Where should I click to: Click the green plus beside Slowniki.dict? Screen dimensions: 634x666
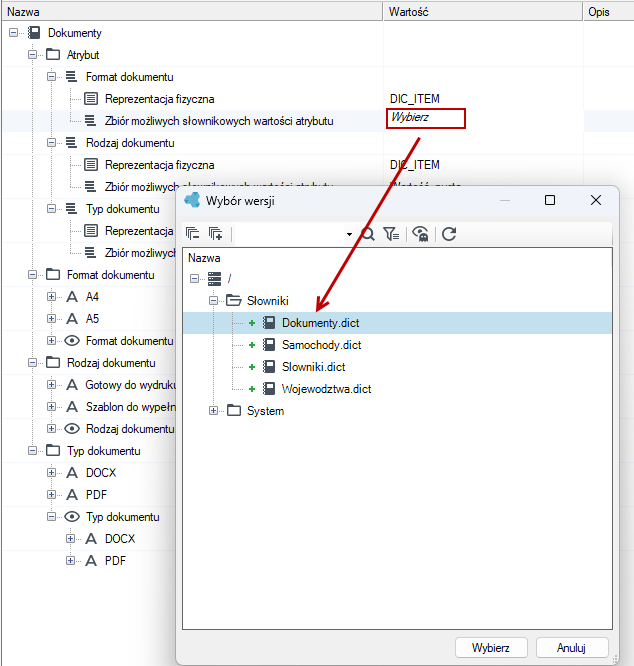pyautogui.click(x=252, y=367)
